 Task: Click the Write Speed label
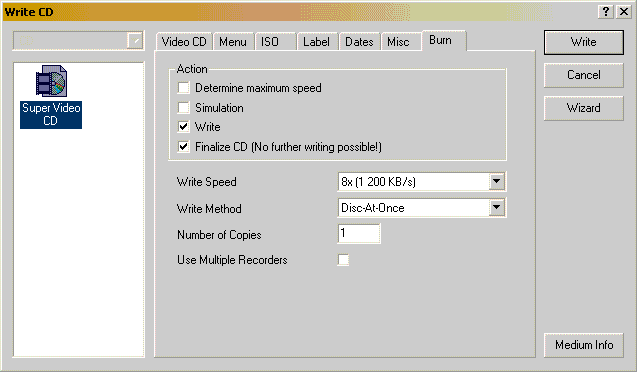tap(206, 182)
